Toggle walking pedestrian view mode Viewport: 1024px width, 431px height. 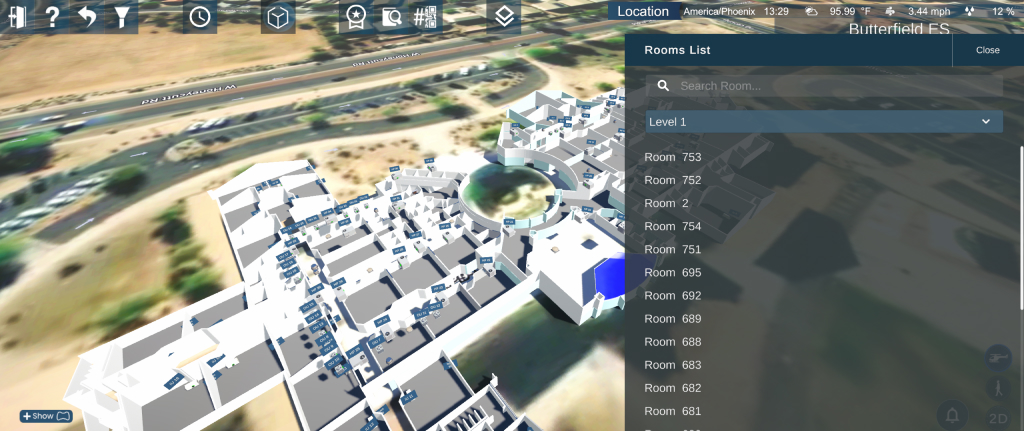(x=997, y=387)
